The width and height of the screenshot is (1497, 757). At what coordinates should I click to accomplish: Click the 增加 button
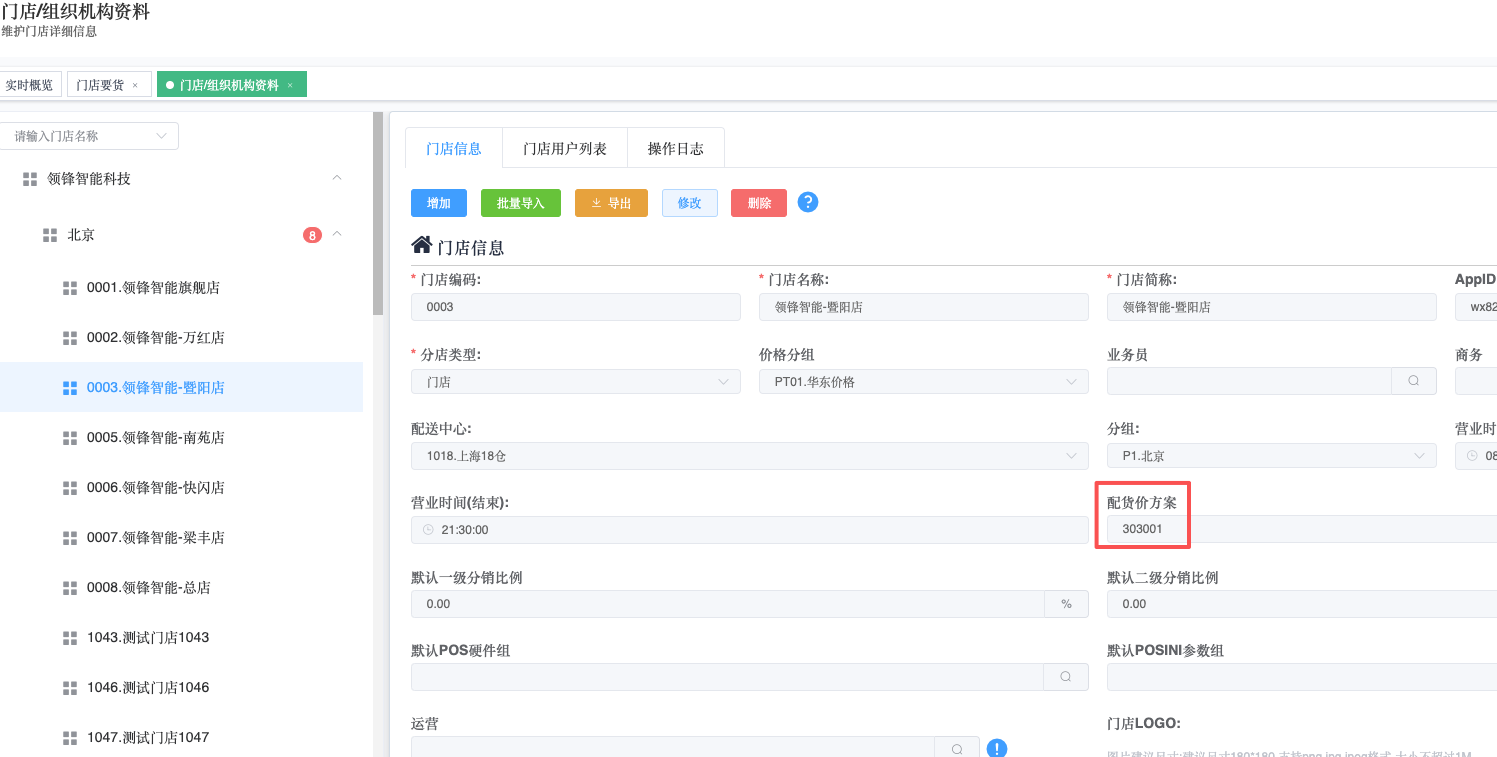point(438,203)
